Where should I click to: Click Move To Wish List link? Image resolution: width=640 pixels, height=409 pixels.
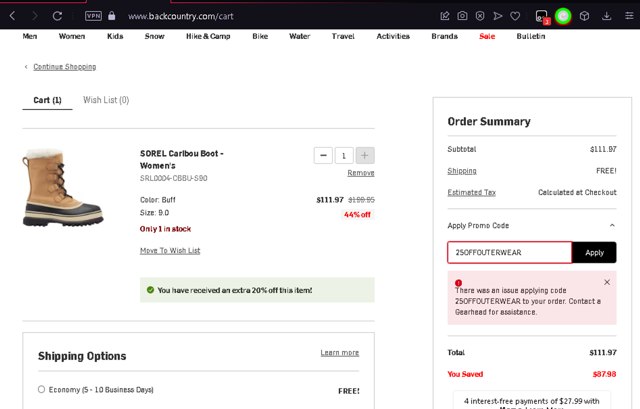point(170,251)
